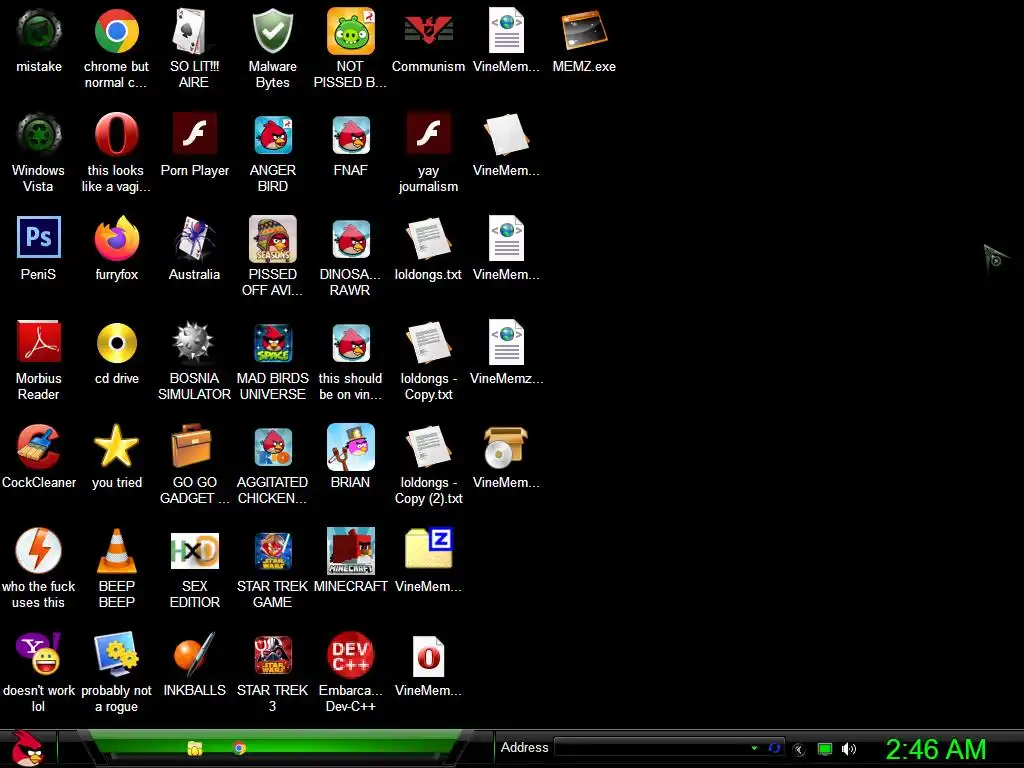Screen dimensions: 1024x768
Task: Open the Malware Bytes shield icon
Action: tap(272, 31)
